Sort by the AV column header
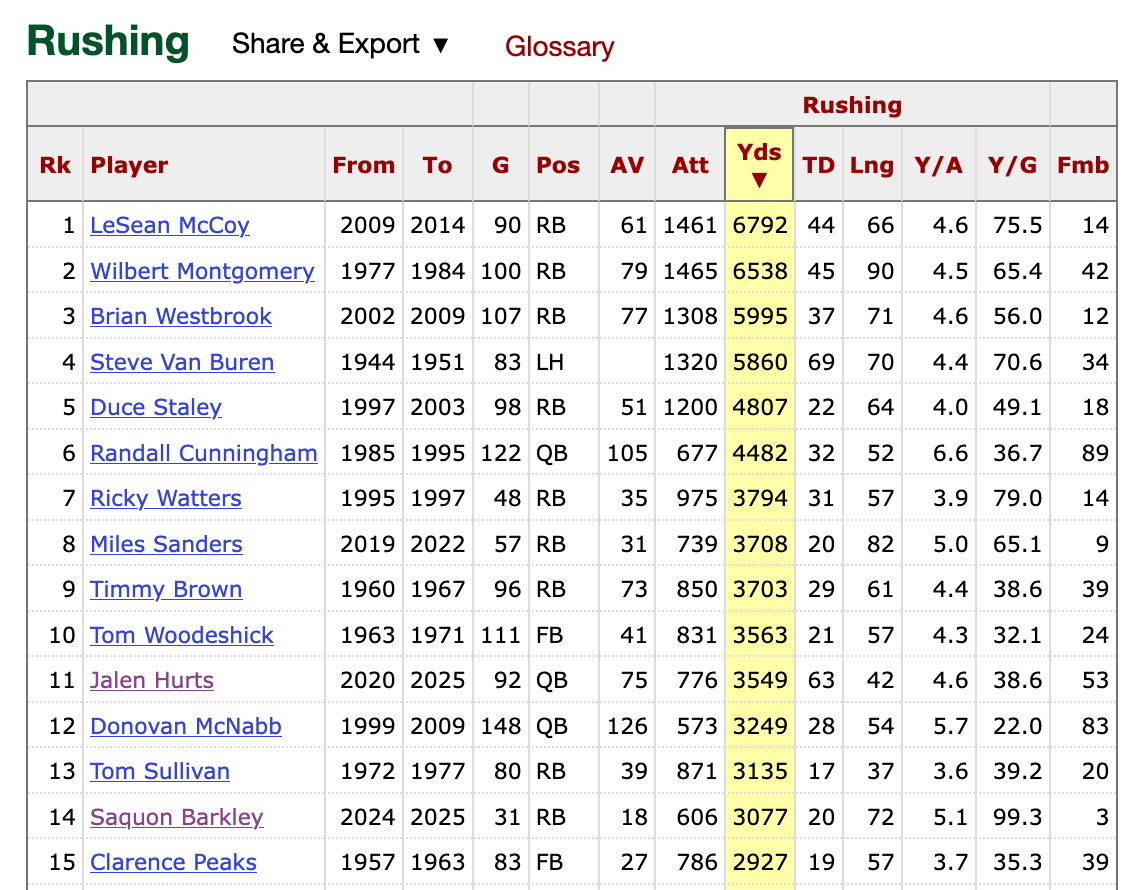 click(x=627, y=165)
